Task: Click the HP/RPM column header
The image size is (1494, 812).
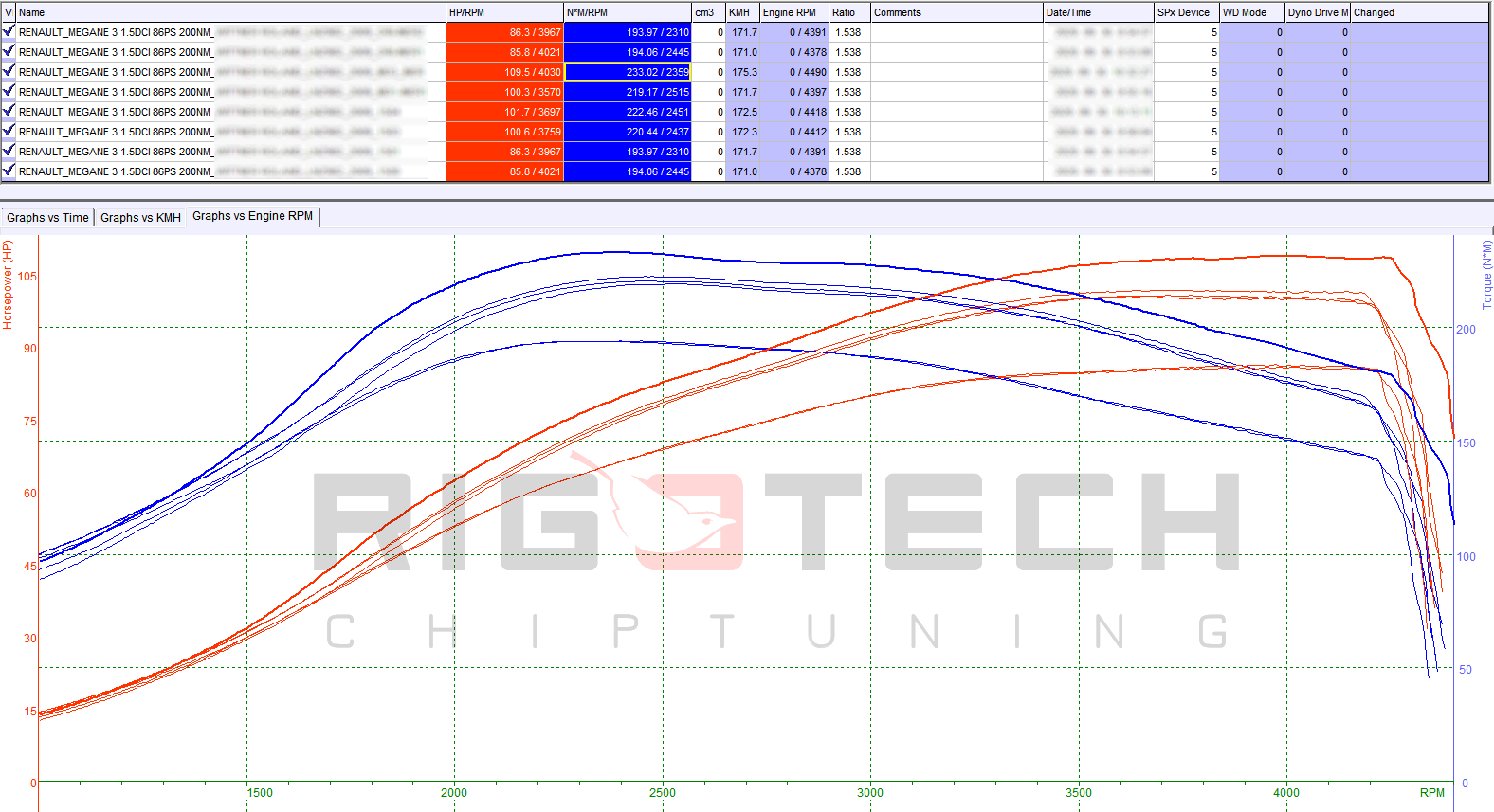Action: click(x=504, y=12)
